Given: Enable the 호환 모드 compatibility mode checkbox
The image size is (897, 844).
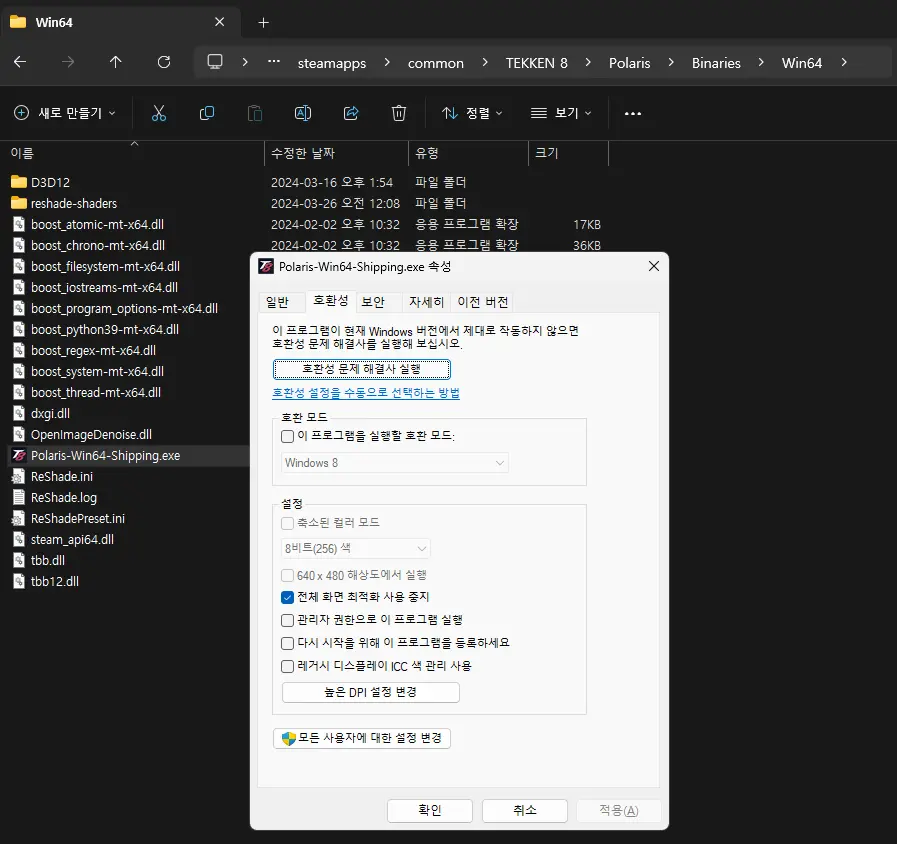Looking at the screenshot, I should pyautogui.click(x=287, y=436).
